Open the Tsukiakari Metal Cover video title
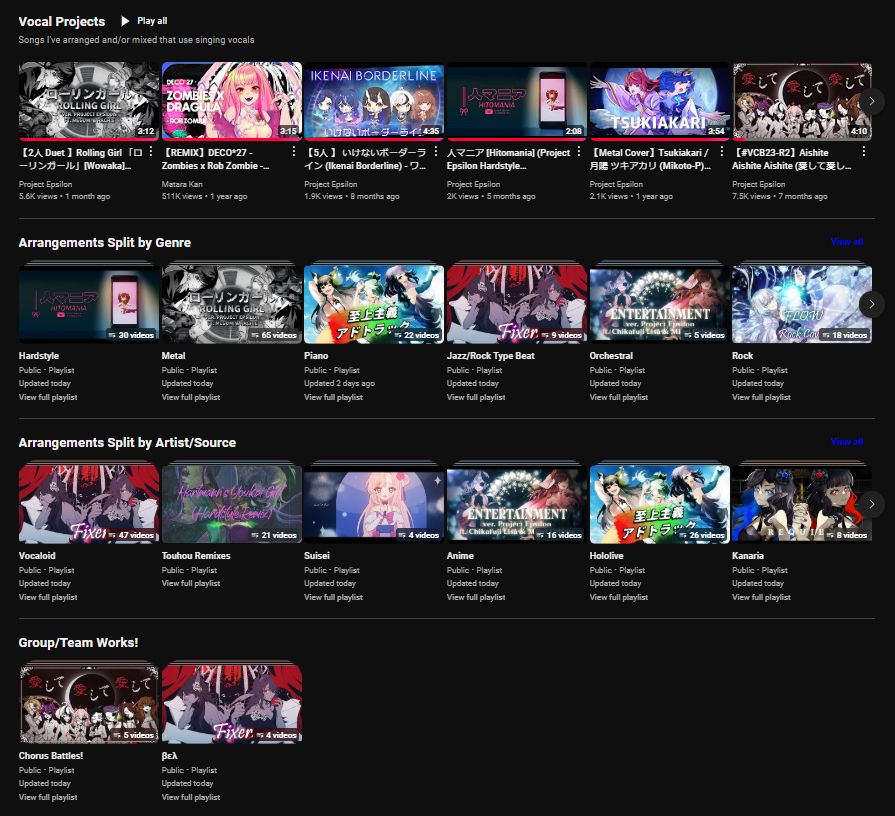 point(650,159)
